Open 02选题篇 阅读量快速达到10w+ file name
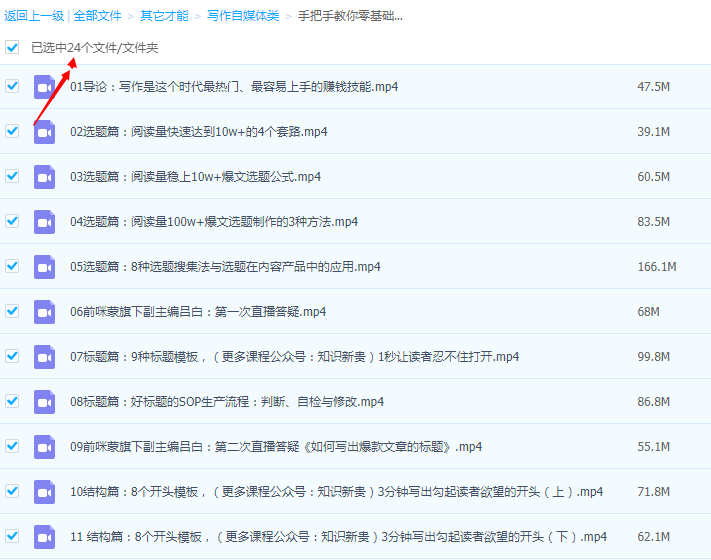 point(199,132)
